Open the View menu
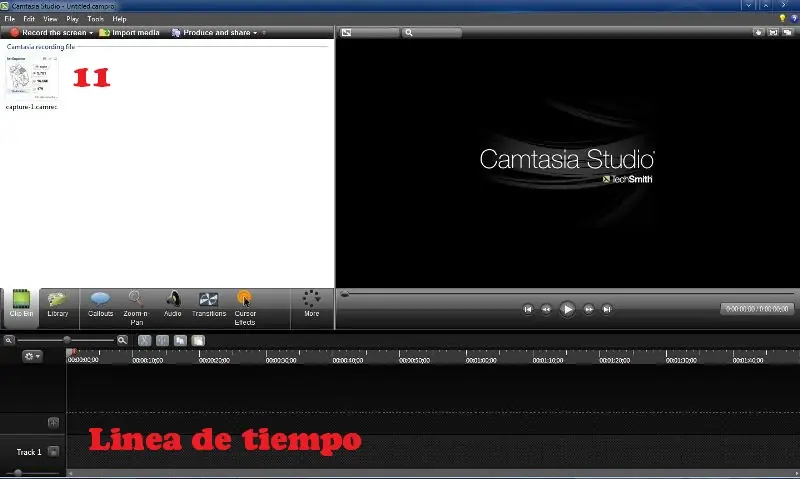This screenshot has height=479, width=800. 50,19
